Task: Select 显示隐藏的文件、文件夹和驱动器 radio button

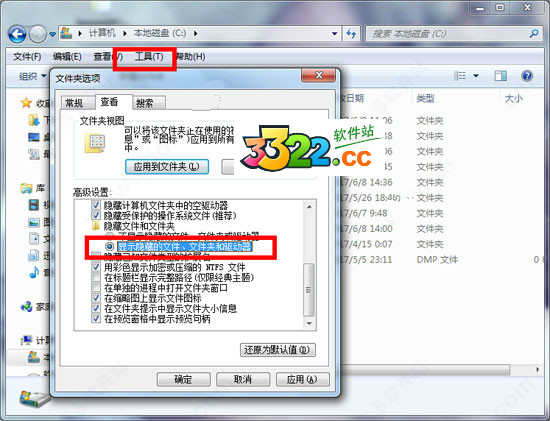Action: coord(109,247)
